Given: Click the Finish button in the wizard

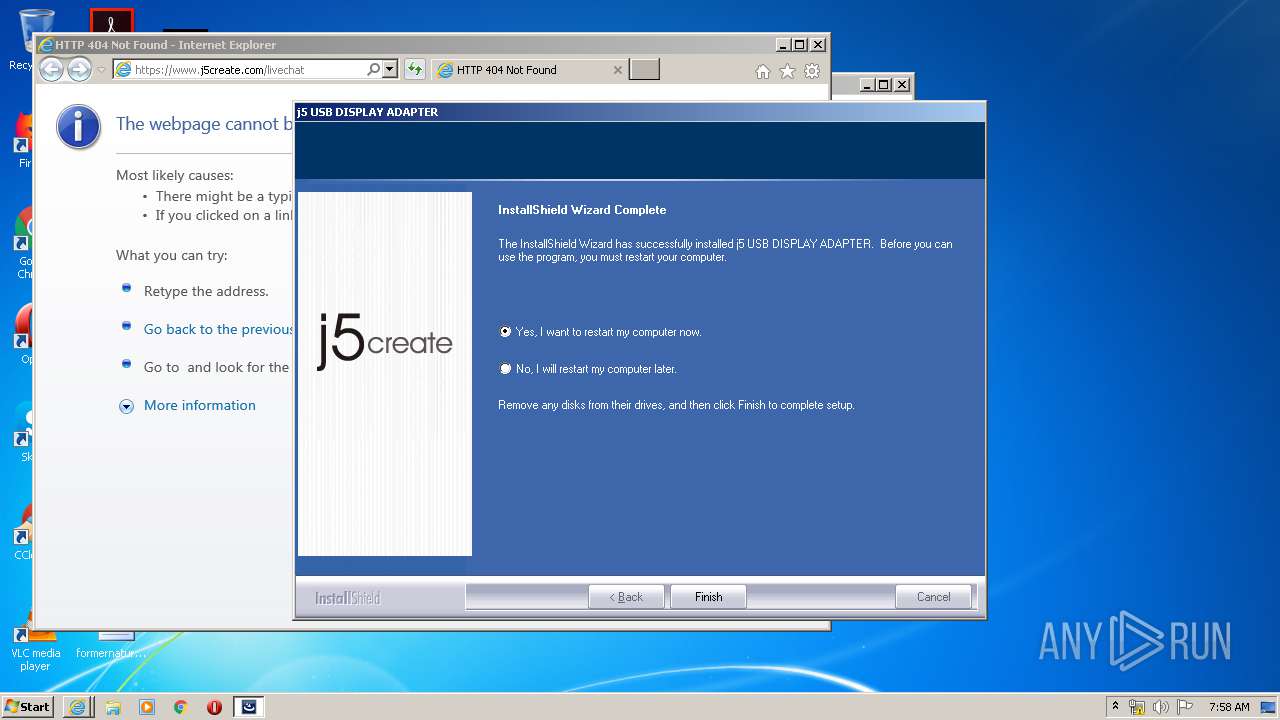Looking at the screenshot, I should 708,597.
